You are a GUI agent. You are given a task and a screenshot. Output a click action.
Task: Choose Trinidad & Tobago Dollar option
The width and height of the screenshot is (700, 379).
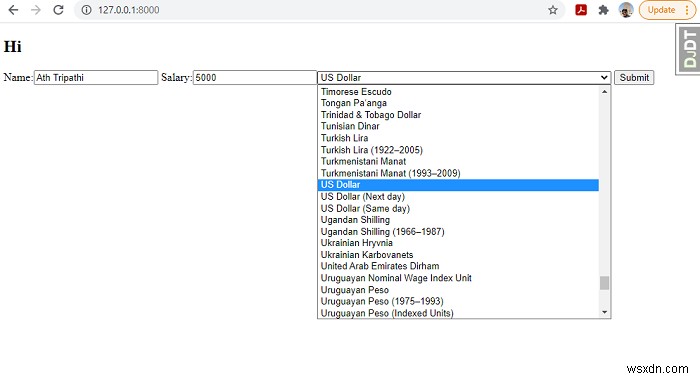pos(458,115)
